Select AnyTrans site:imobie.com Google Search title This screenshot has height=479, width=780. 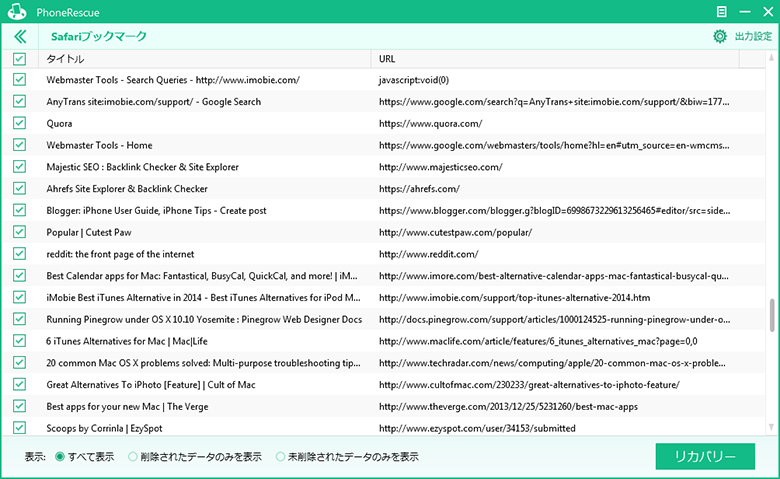(154, 102)
